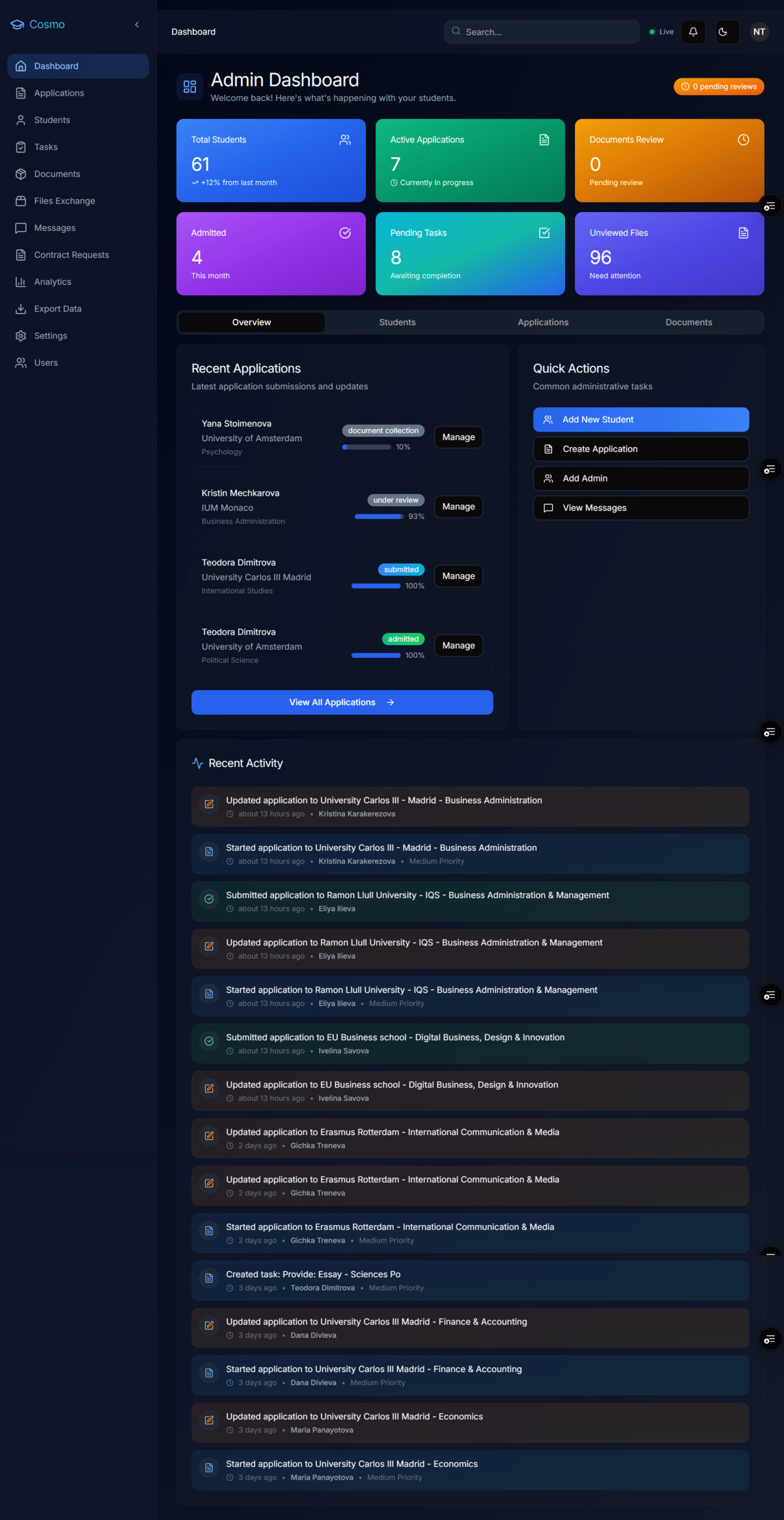784x1520 pixels.
Task: Click the Add New Student button
Action: pyautogui.click(x=640, y=420)
